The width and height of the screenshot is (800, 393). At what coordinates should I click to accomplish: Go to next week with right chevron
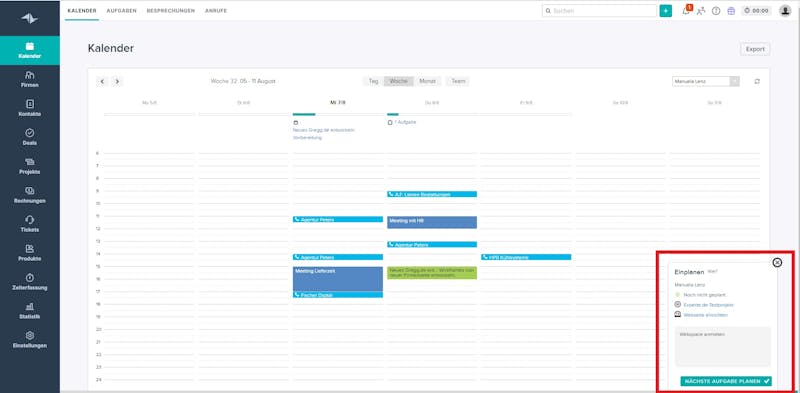tap(117, 81)
